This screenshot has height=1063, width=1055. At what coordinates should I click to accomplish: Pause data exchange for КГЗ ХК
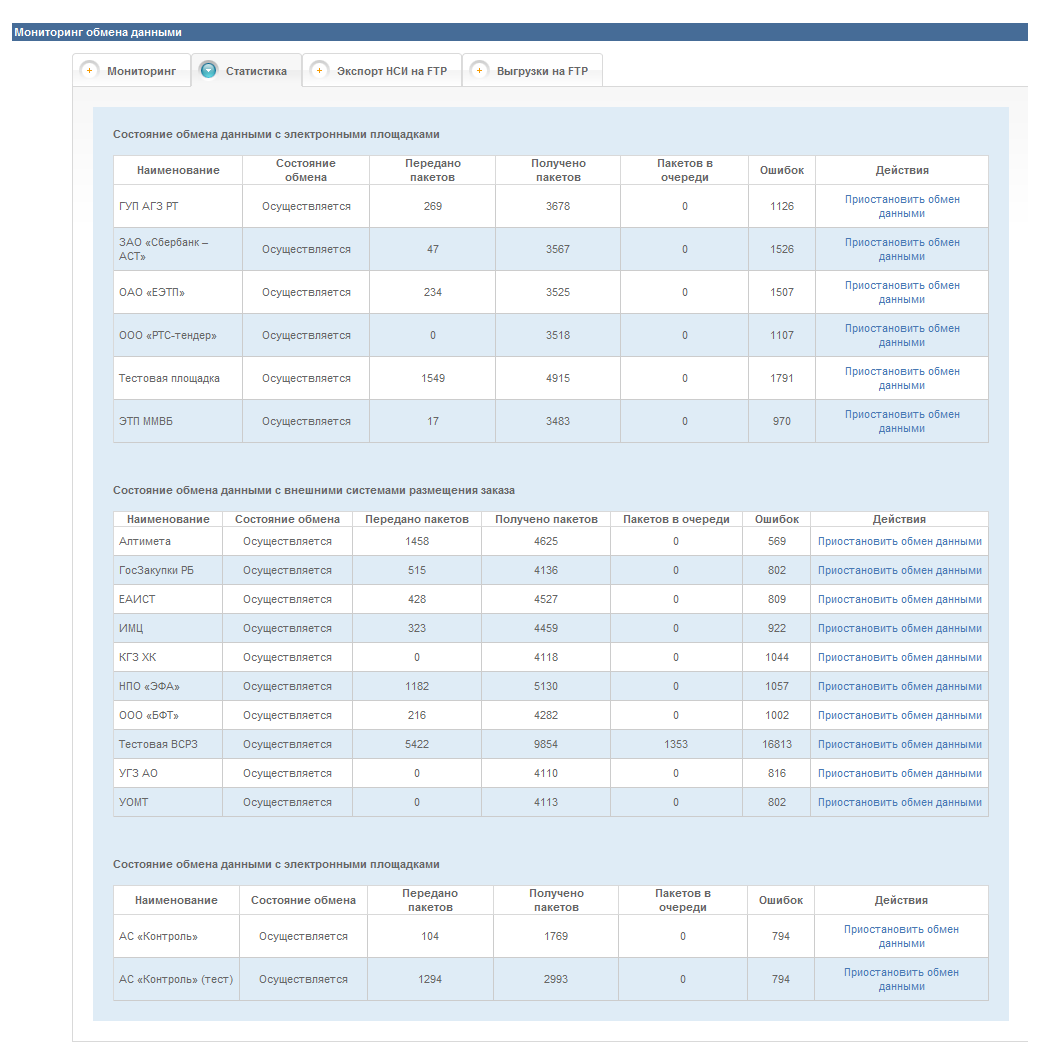(900, 658)
